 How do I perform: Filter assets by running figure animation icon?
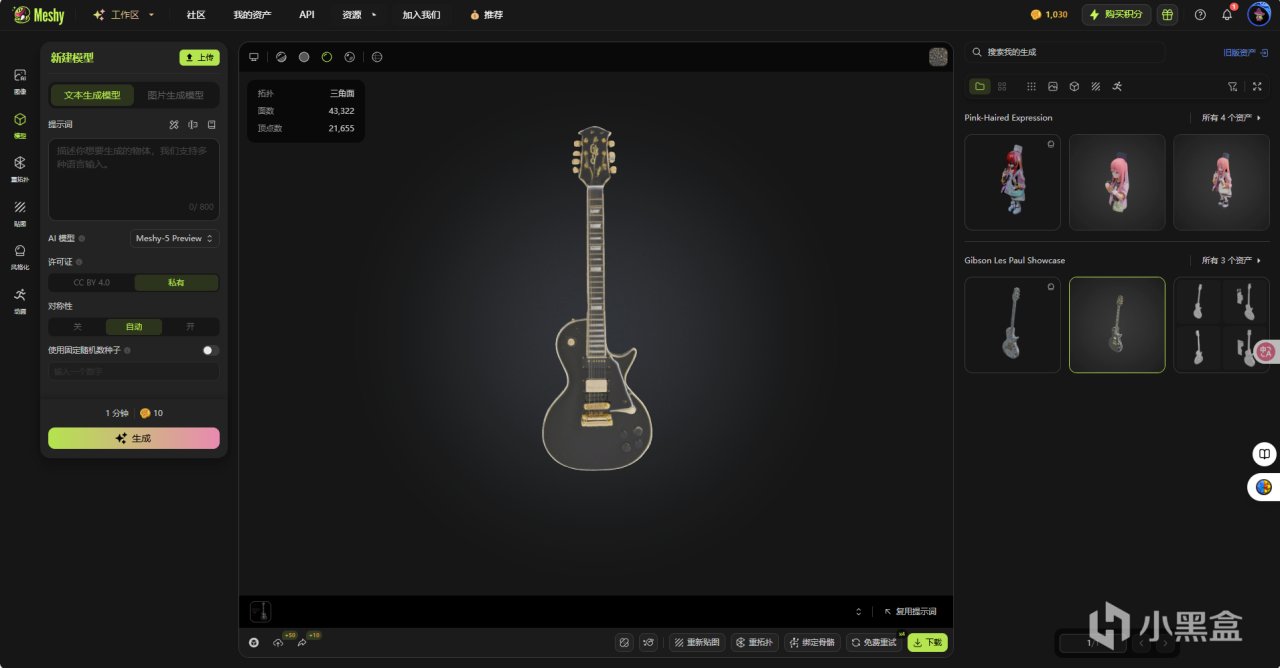(x=1117, y=87)
